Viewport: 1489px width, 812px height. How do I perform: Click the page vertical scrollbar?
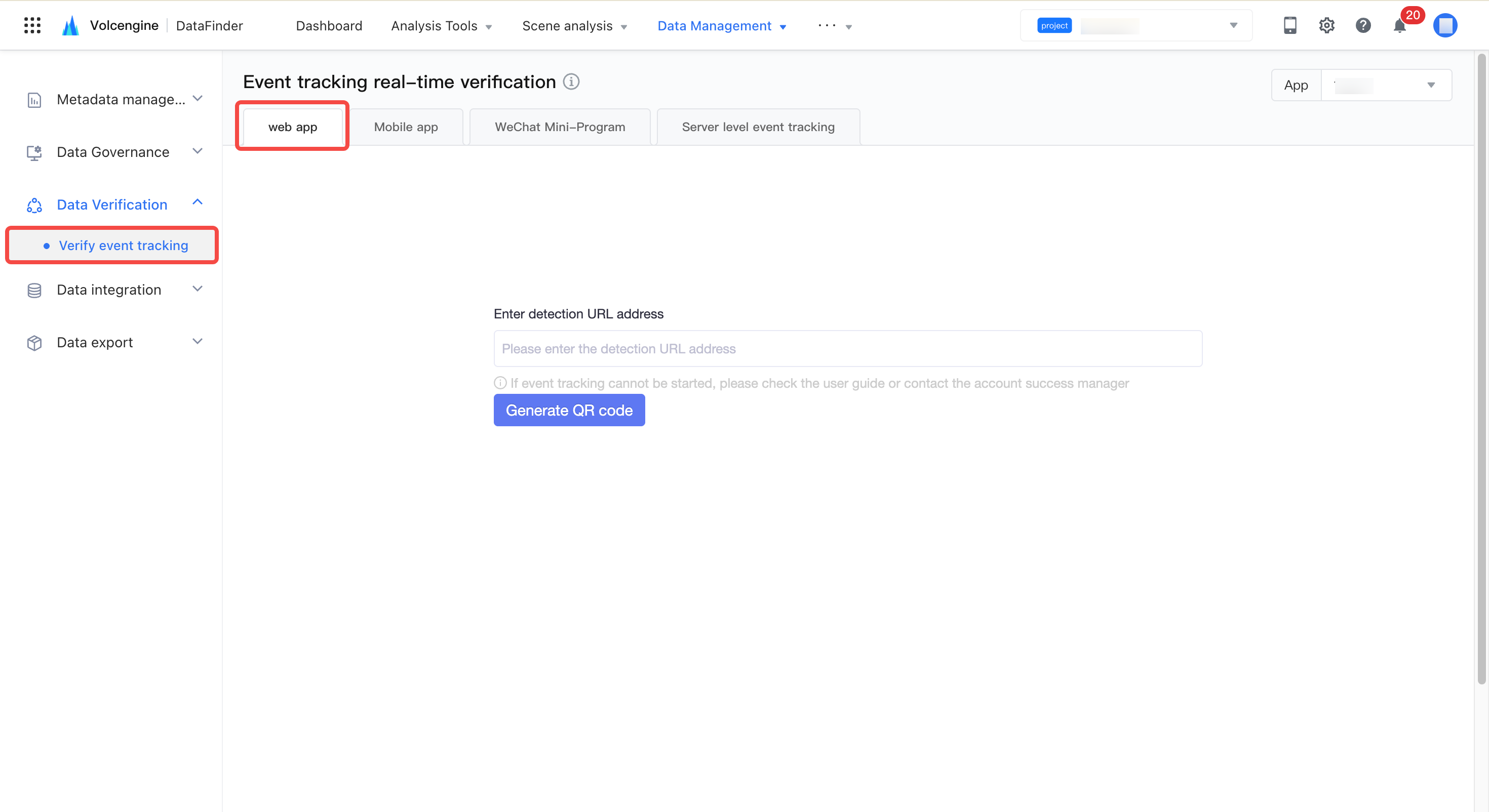(x=1481, y=369)
